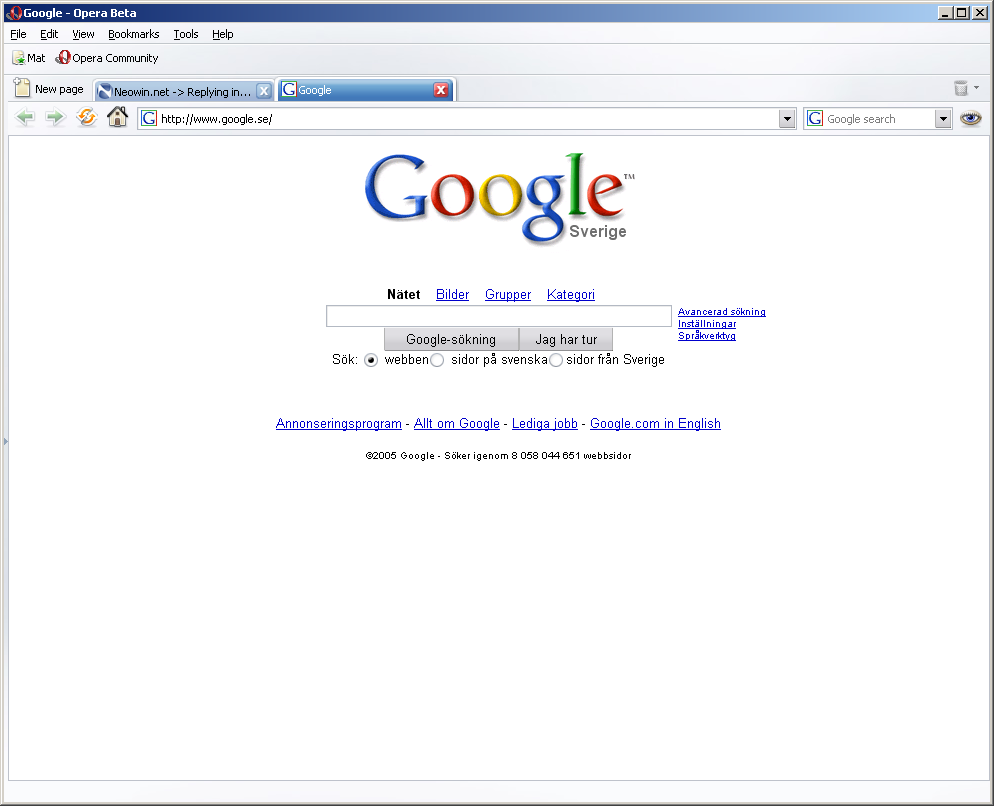Viewport: 994px width, 806px height.
Task: Click the Nätet label
Action: (x=403, y=294)
